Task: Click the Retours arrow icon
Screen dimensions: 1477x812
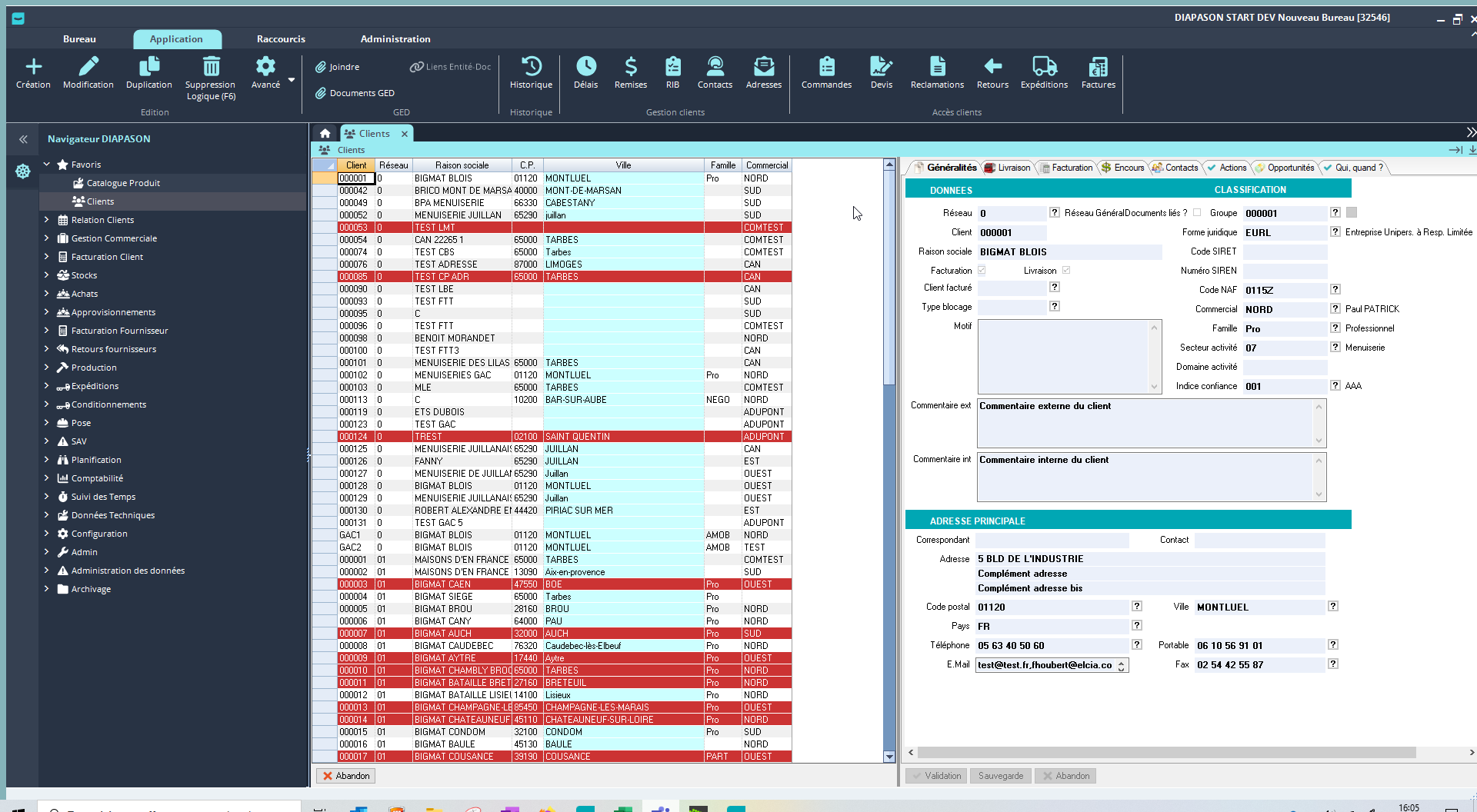Action: click(992, 67)
